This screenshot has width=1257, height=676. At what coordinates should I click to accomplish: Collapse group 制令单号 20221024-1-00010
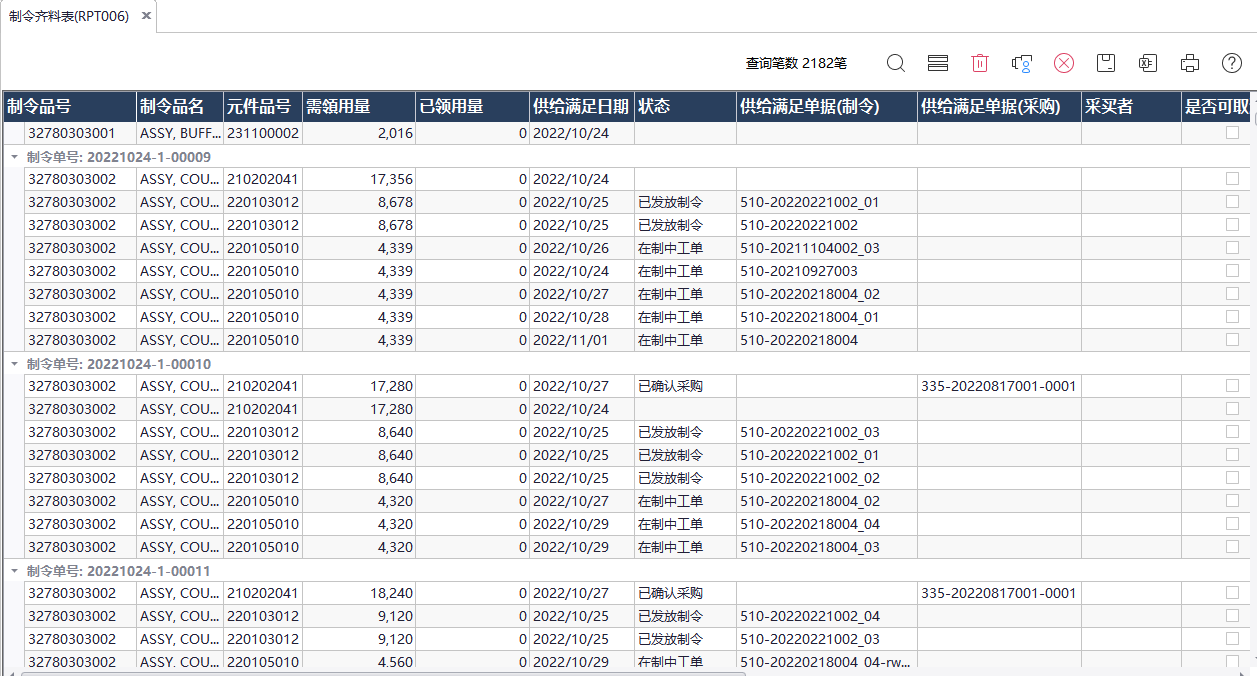[14, 364]
